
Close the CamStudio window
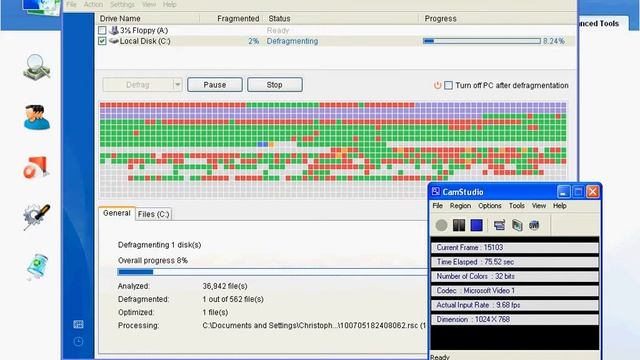pyautogui.click(x=593, y=191)
